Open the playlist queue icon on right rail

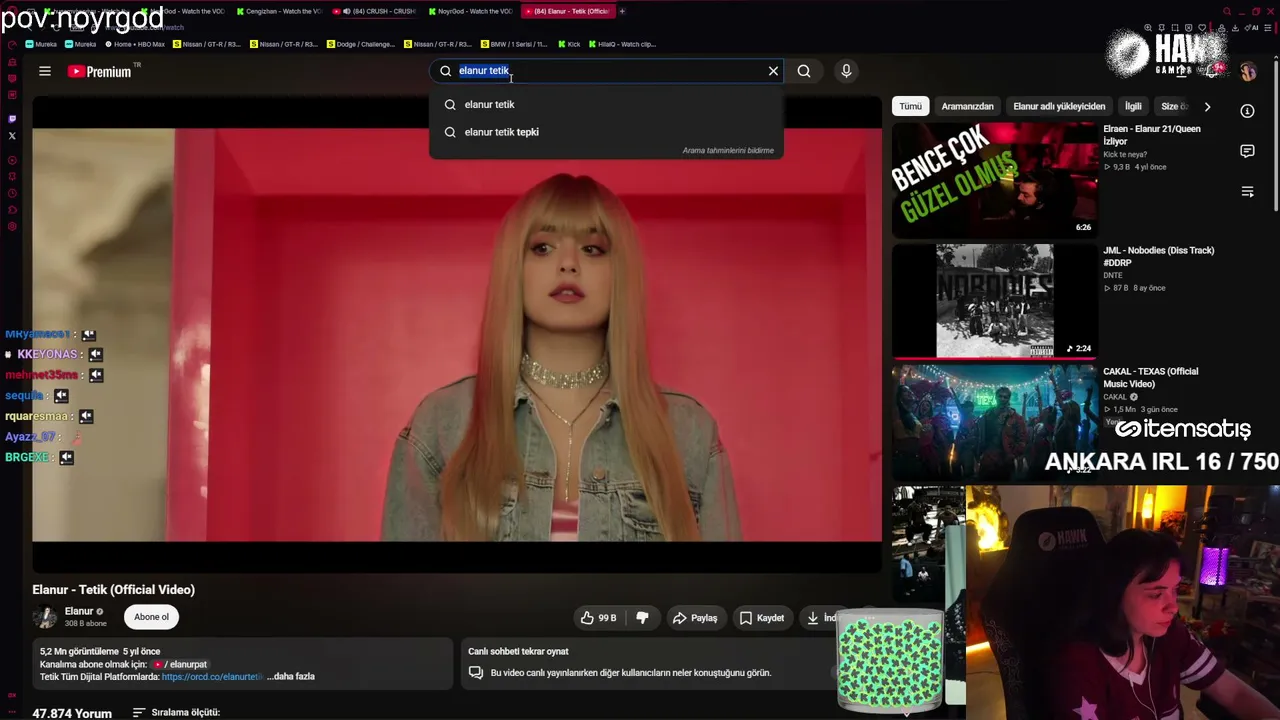(1247, 192)
